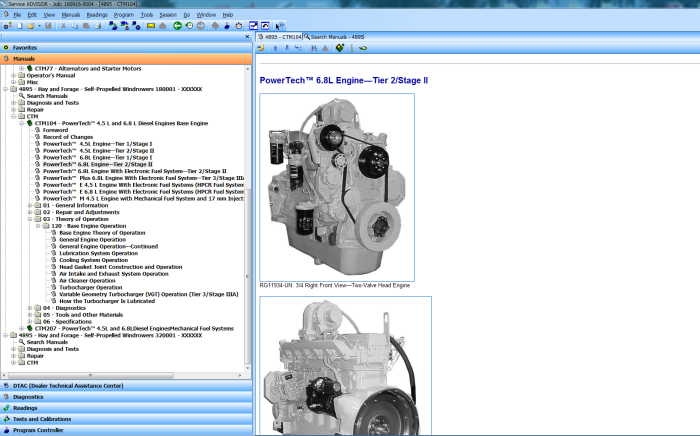Viewport: 700px width, 436px height.
Task: Click the paste icon in toolbar
Action: 86,26
